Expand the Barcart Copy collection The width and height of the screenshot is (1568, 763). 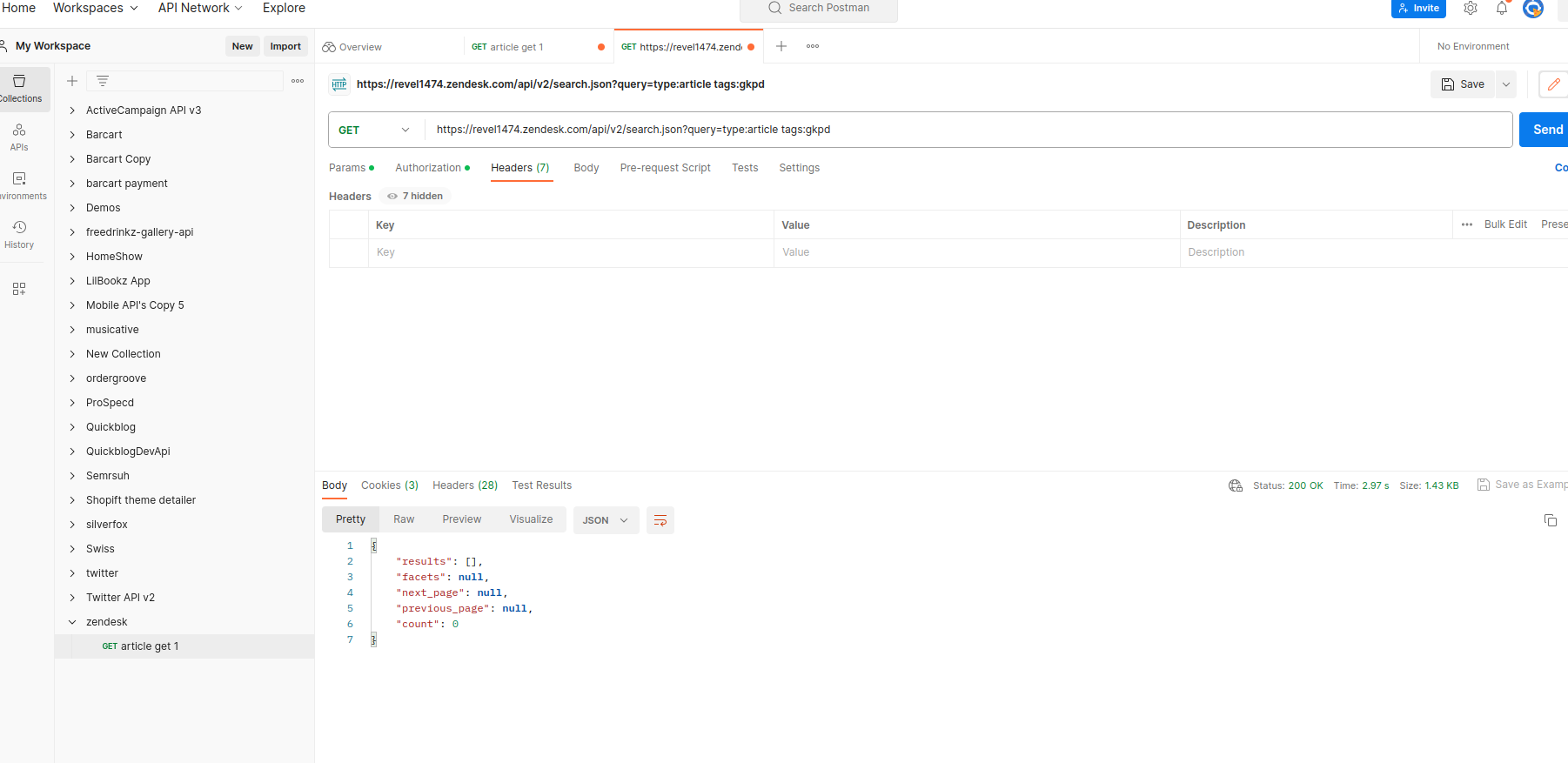pyautogui.click(x=72, y=159)
